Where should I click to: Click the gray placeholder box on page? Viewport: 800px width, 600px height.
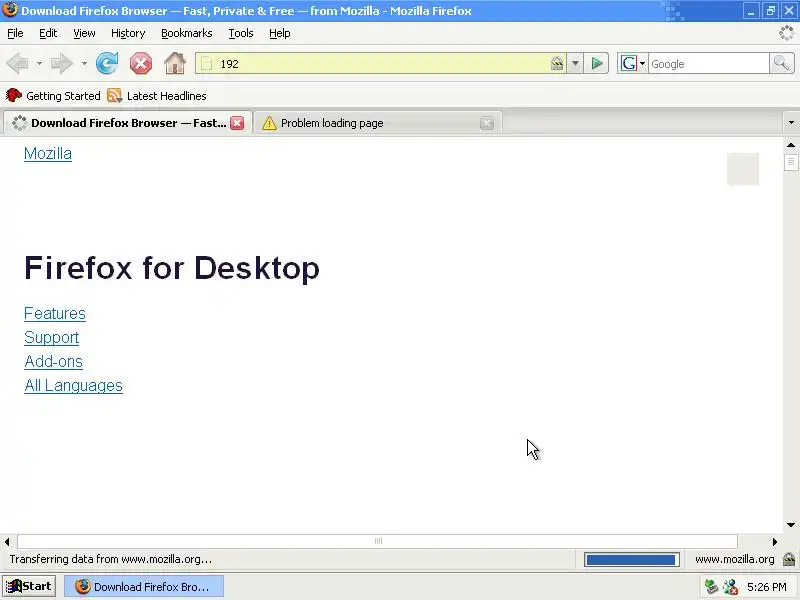(x=743, y=169)
